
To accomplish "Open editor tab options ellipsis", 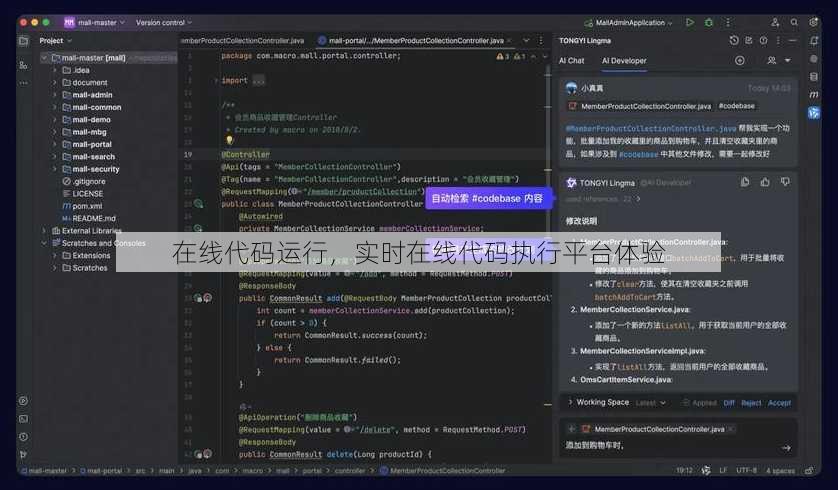I will (540, 41).
